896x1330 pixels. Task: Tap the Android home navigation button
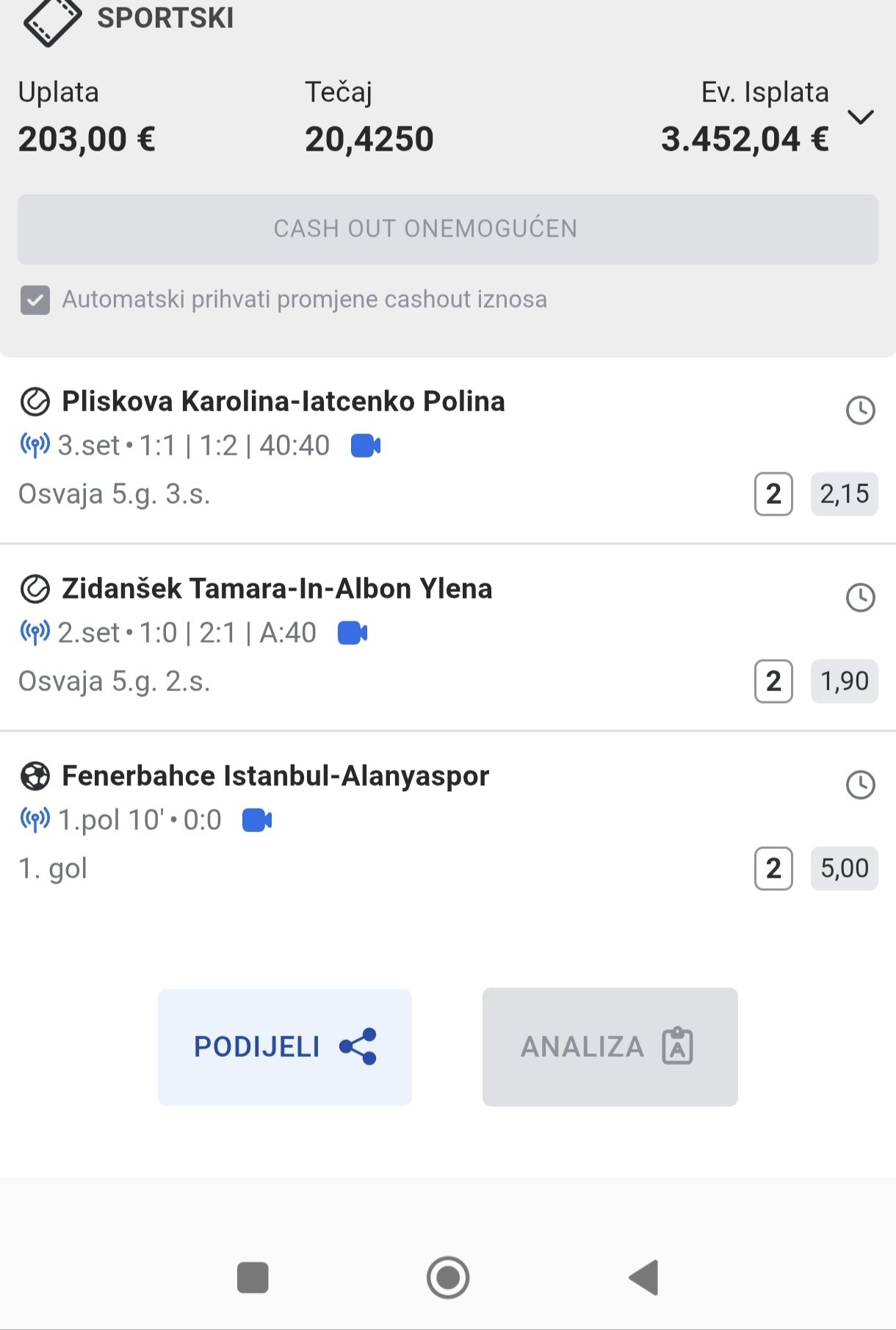[x=448, y=1278]
